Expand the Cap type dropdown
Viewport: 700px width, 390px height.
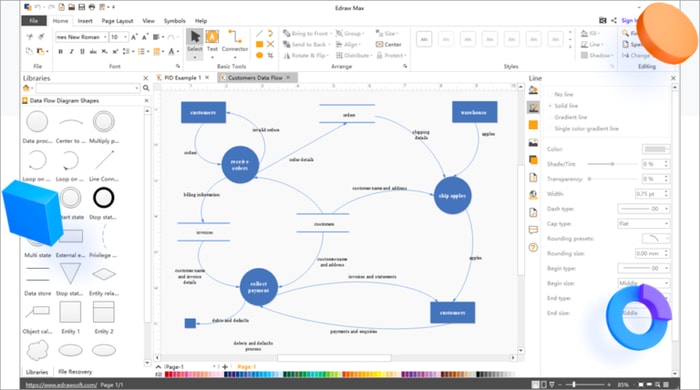644,224
